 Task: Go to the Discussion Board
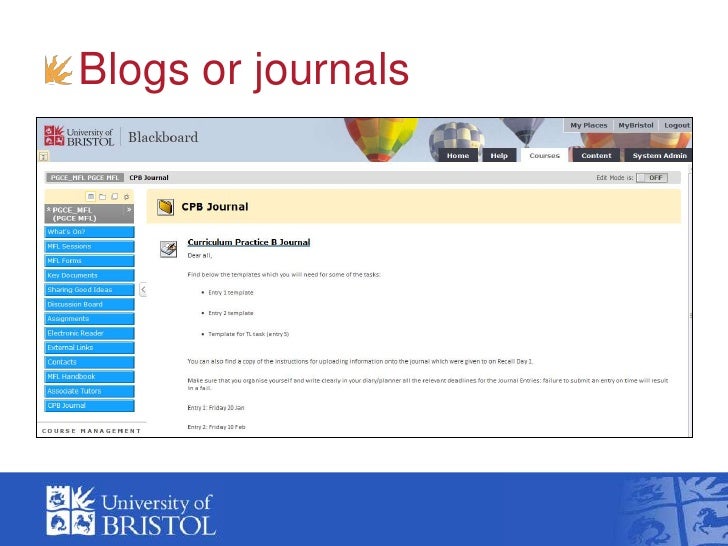pos(90,304)
